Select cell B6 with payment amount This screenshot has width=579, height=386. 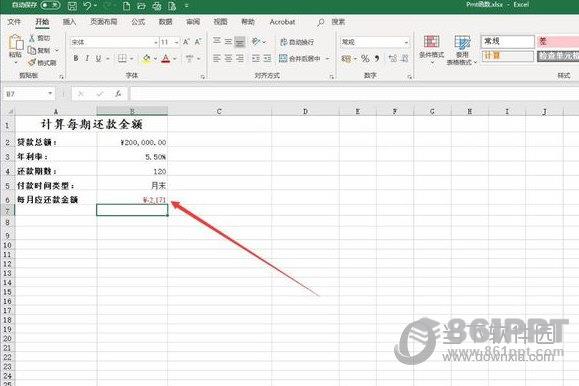tap(132, 200)
